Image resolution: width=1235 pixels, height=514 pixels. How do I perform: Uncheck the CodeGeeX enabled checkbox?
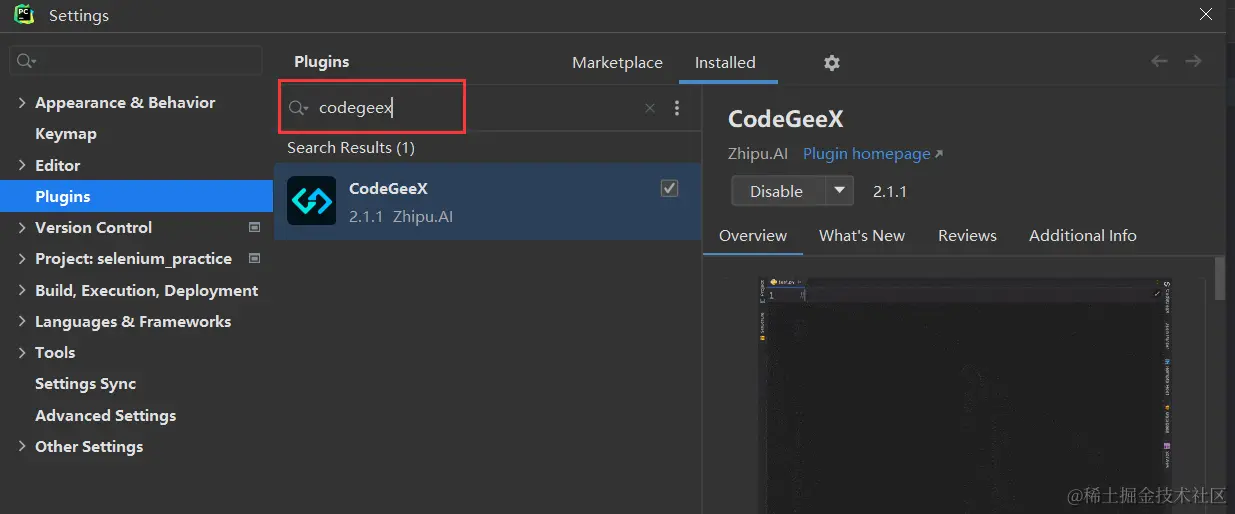[670, 188]
